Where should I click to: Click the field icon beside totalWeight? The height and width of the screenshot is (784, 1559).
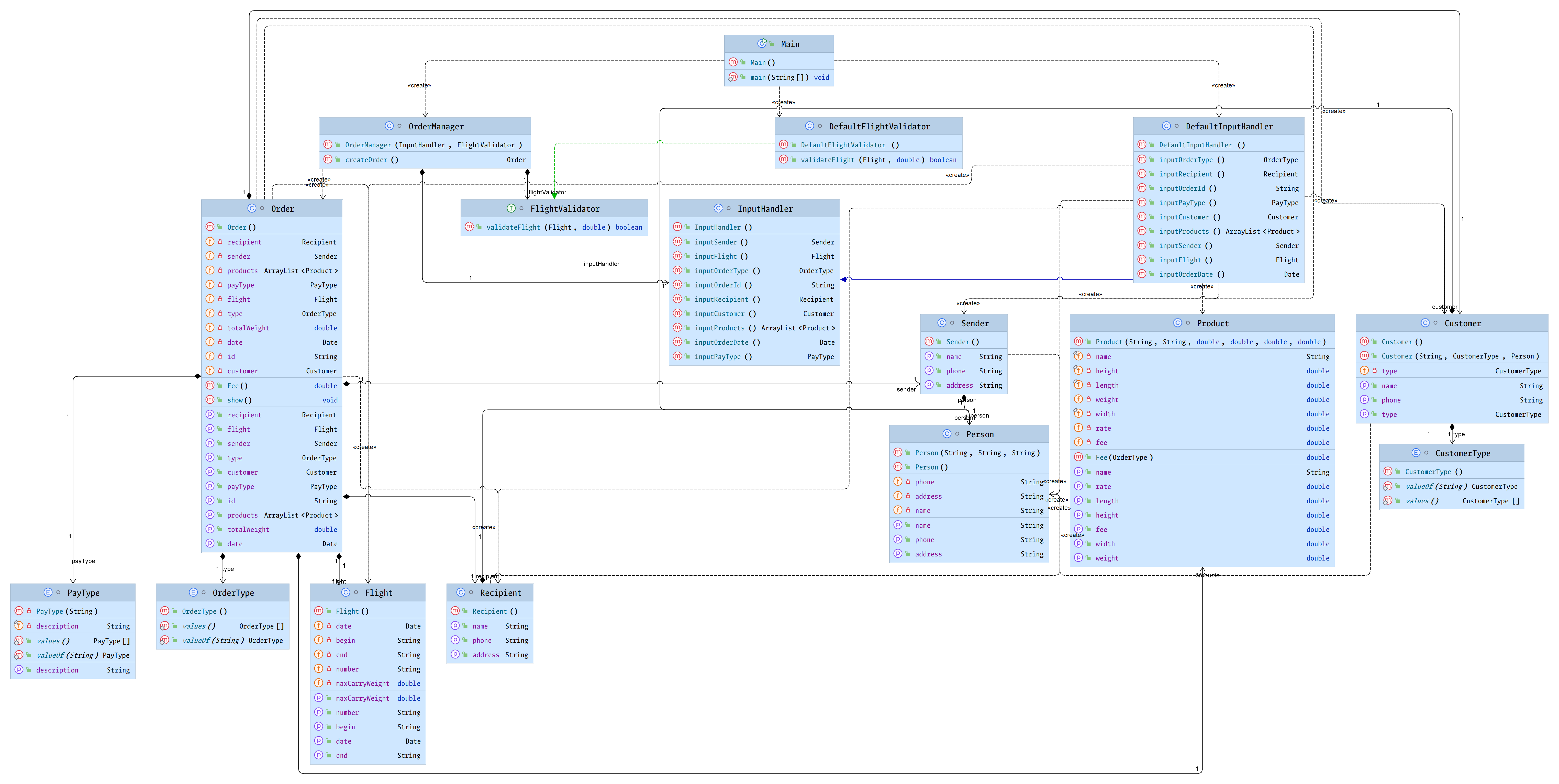(210, 328)
